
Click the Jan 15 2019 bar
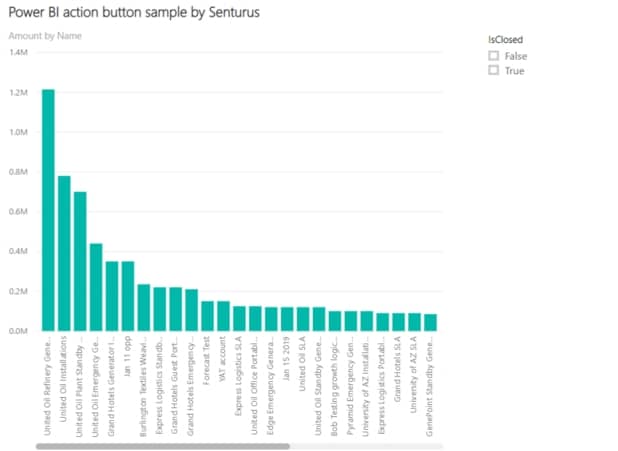[x=287, y=319]
